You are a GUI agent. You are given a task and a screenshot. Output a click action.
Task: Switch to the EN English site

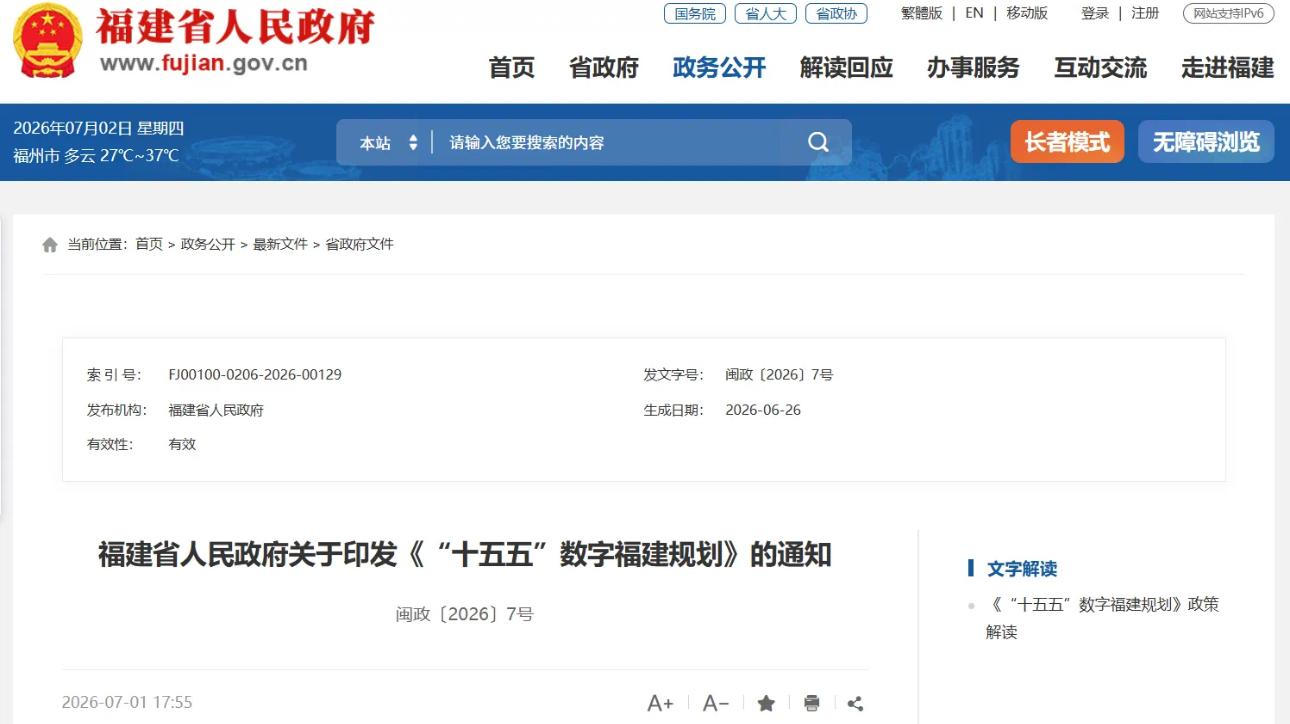[x=974, y=13]
